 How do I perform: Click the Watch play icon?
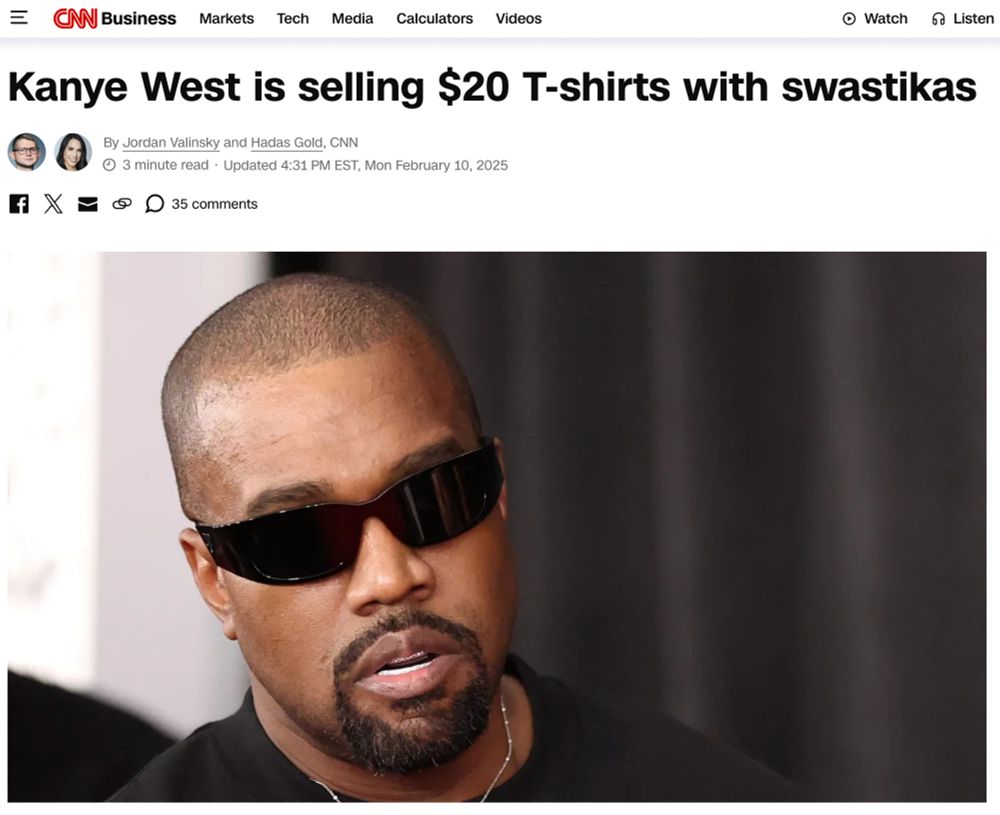(849, 18)
